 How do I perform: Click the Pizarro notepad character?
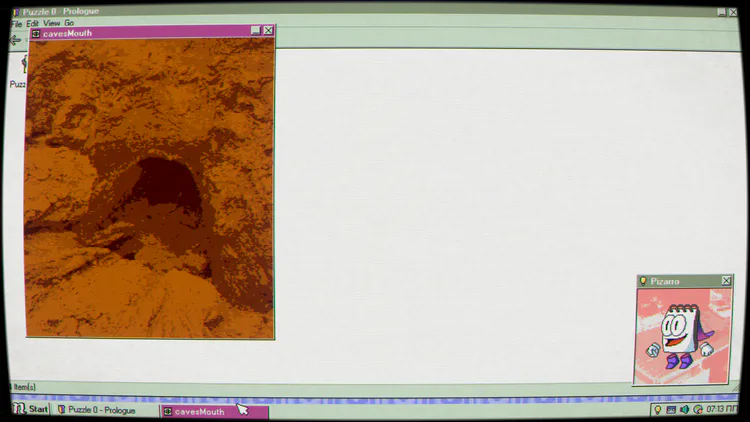point(680,336)
